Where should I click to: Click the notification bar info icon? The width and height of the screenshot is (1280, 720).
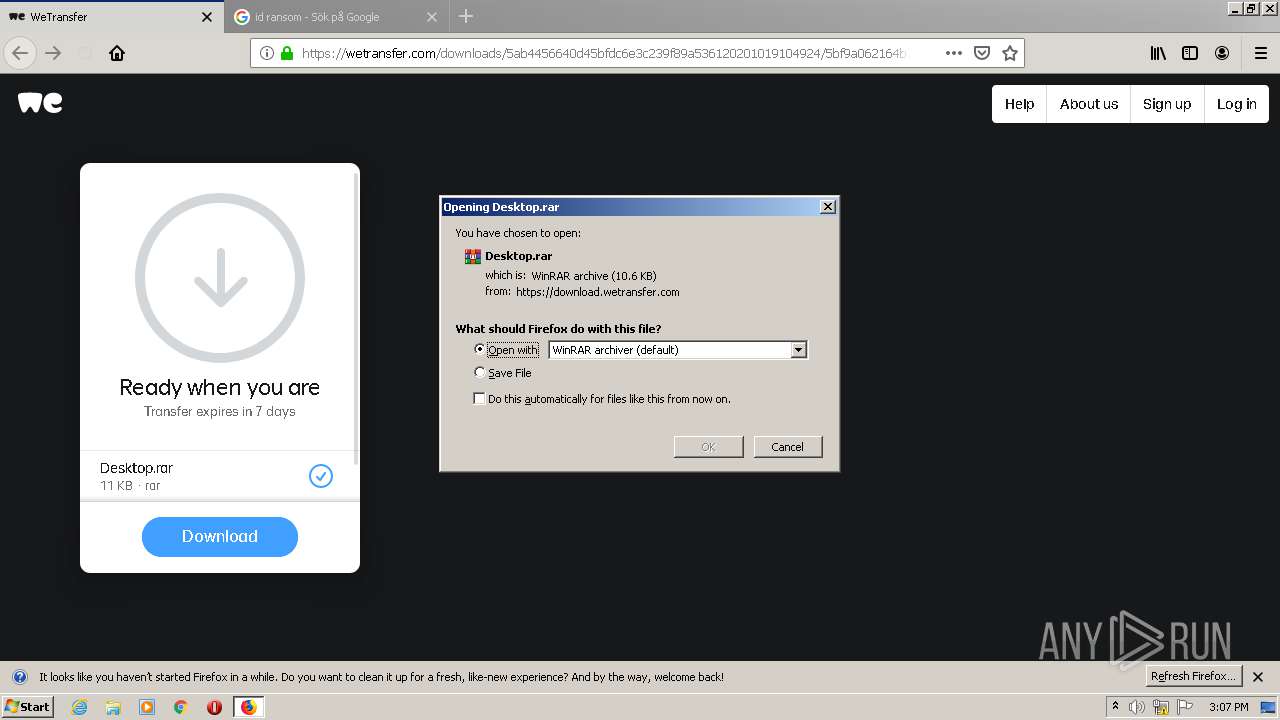point(19,677)
